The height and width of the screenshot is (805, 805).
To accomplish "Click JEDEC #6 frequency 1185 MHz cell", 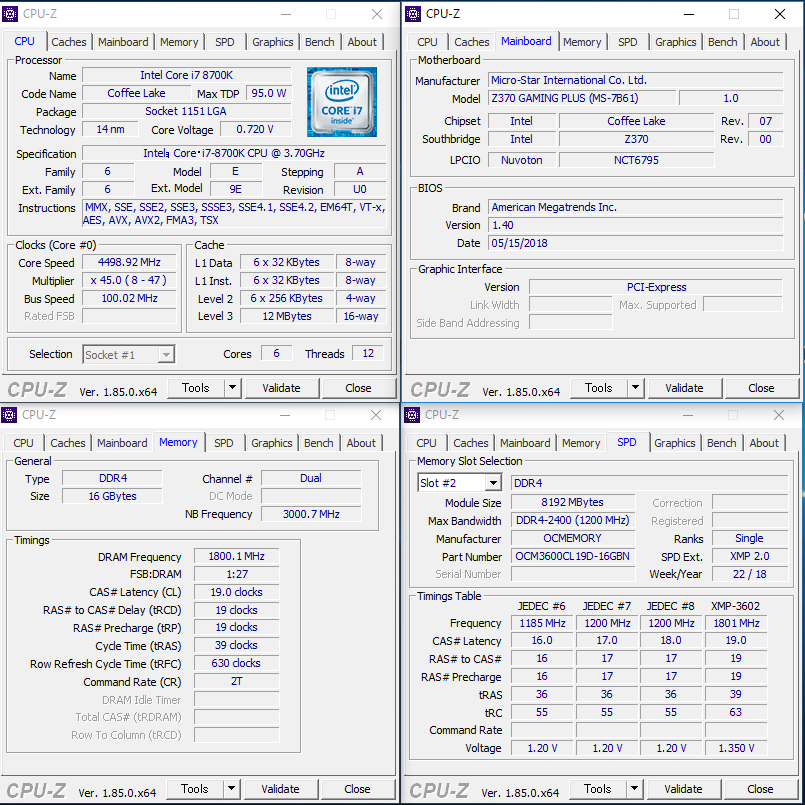I will (542, 623).
